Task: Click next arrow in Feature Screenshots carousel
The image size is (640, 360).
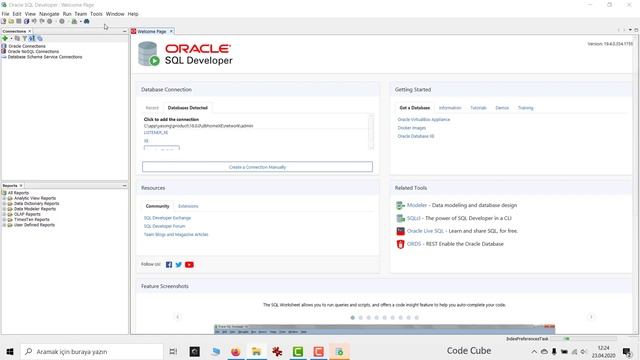Action: [x=591, y=317]
